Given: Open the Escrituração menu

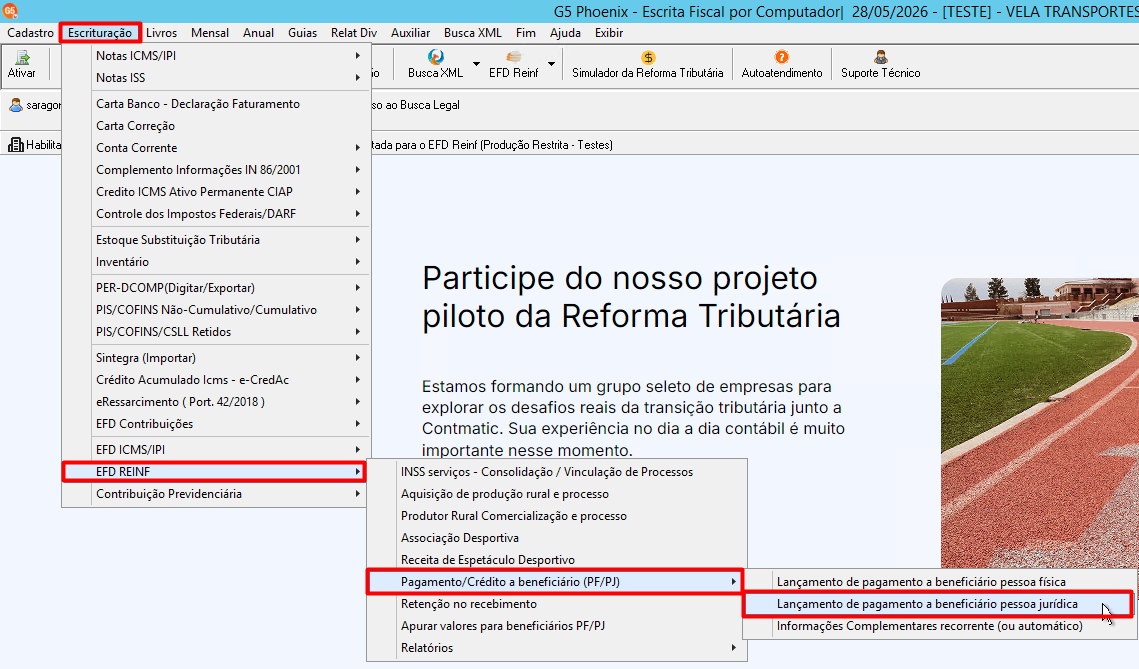Looking at the screenshot, I should pos(100,33).
